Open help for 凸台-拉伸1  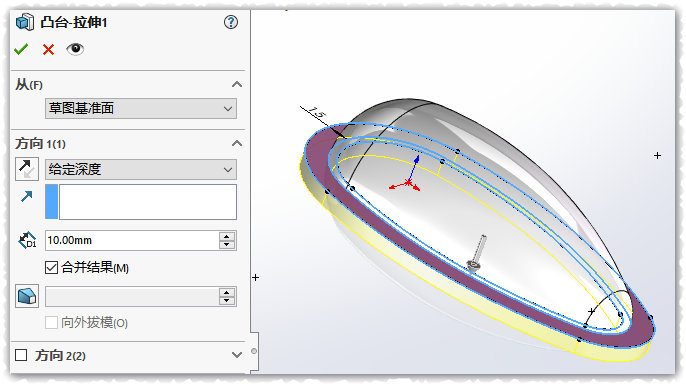coord(231,22)
